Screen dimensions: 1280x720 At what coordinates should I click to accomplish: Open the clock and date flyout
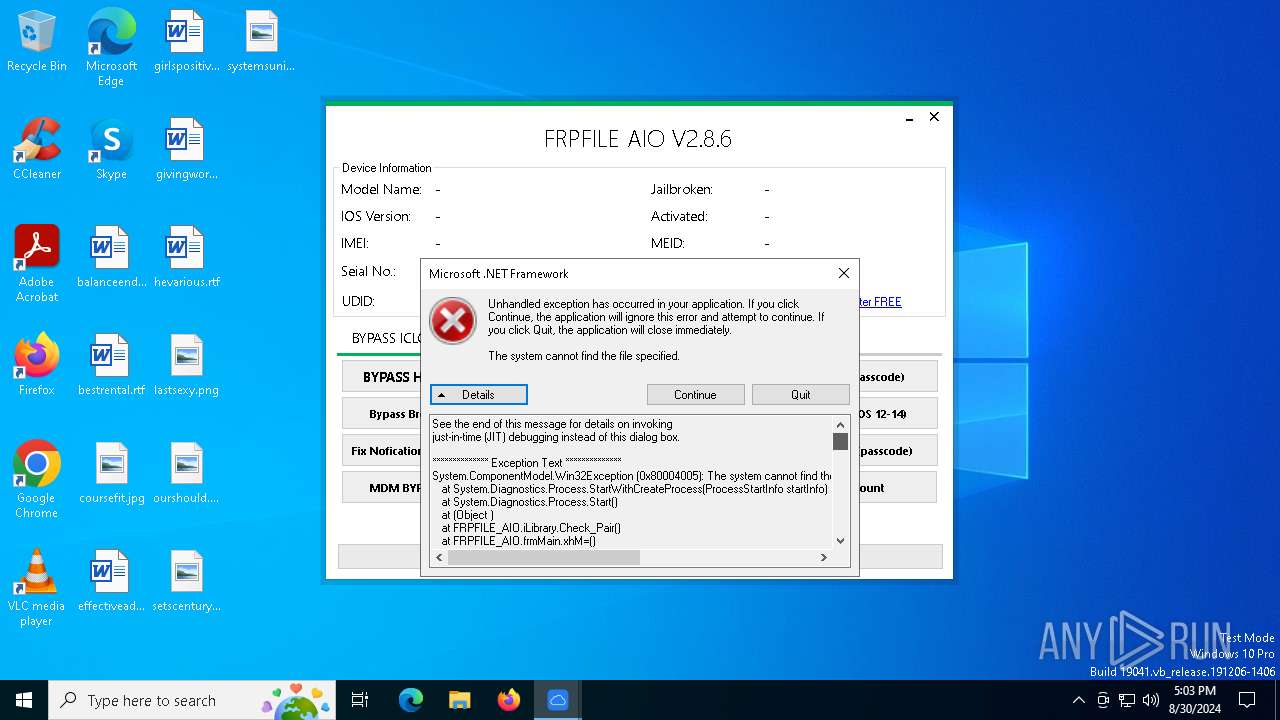point(1194,700)
